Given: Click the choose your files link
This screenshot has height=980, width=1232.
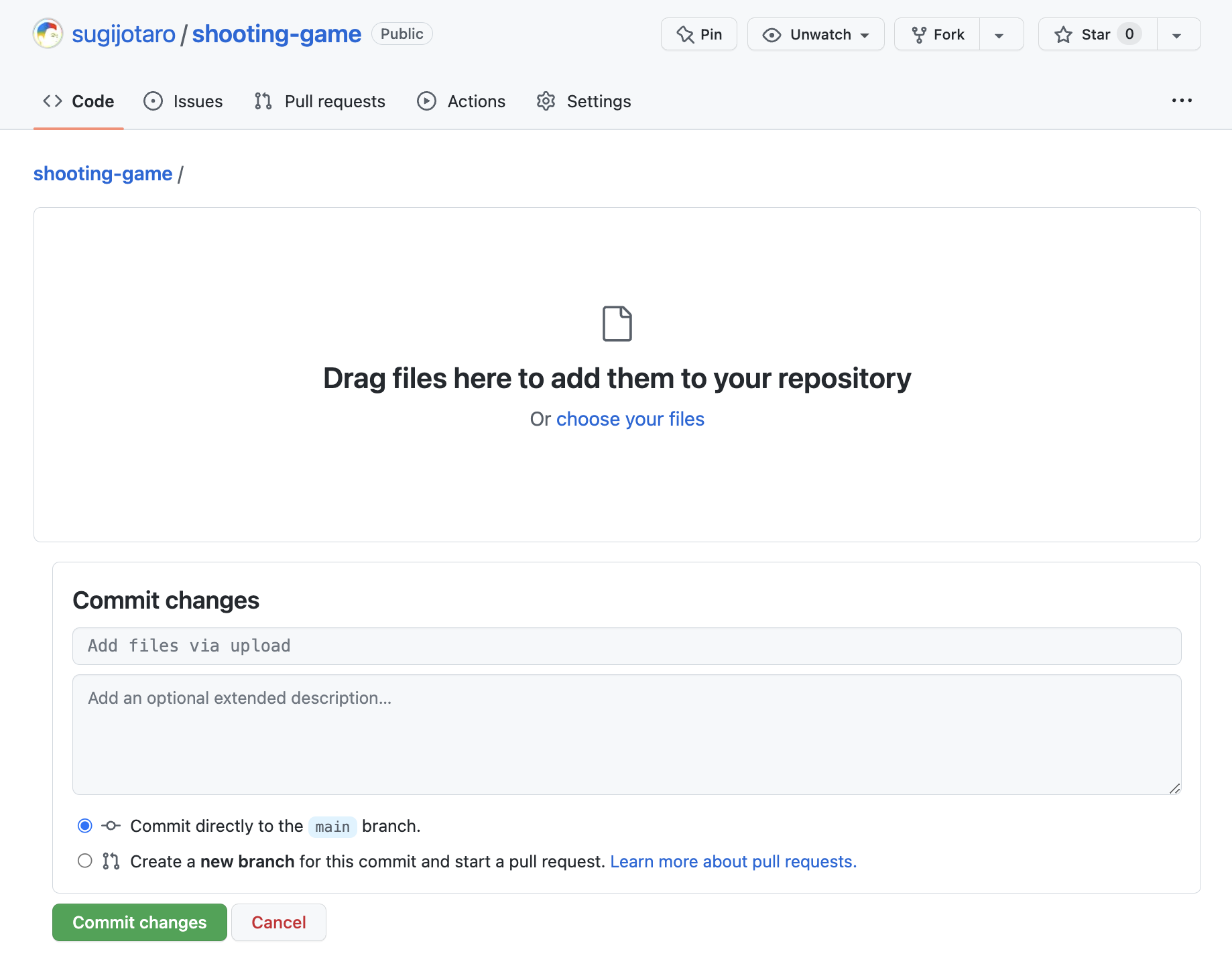Looking at the screenshot, I should click(x=630, y=419).
